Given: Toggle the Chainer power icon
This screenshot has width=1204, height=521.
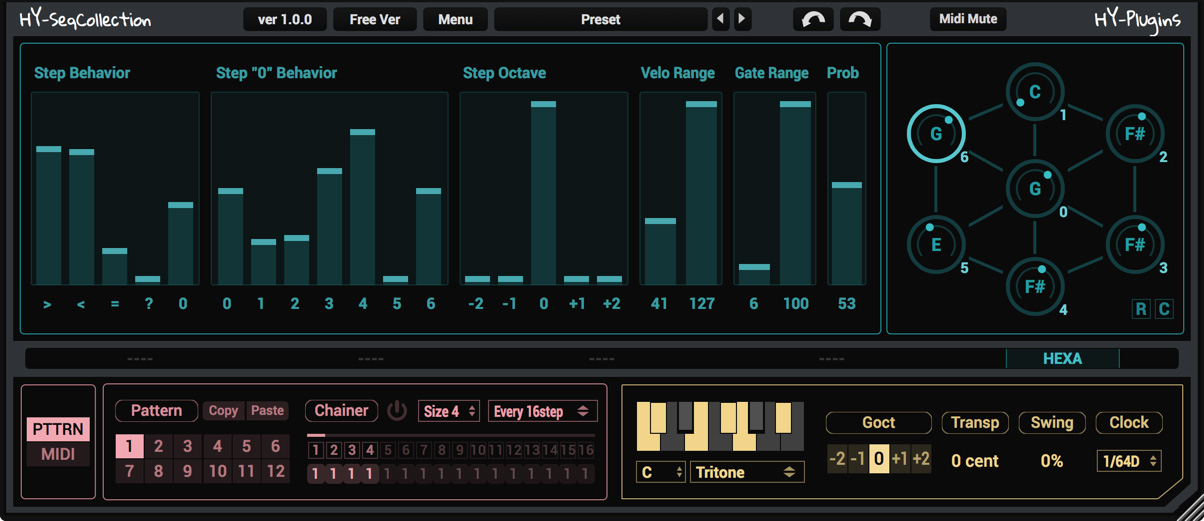Looking at the screenshot, I should (x=397, y=411).
